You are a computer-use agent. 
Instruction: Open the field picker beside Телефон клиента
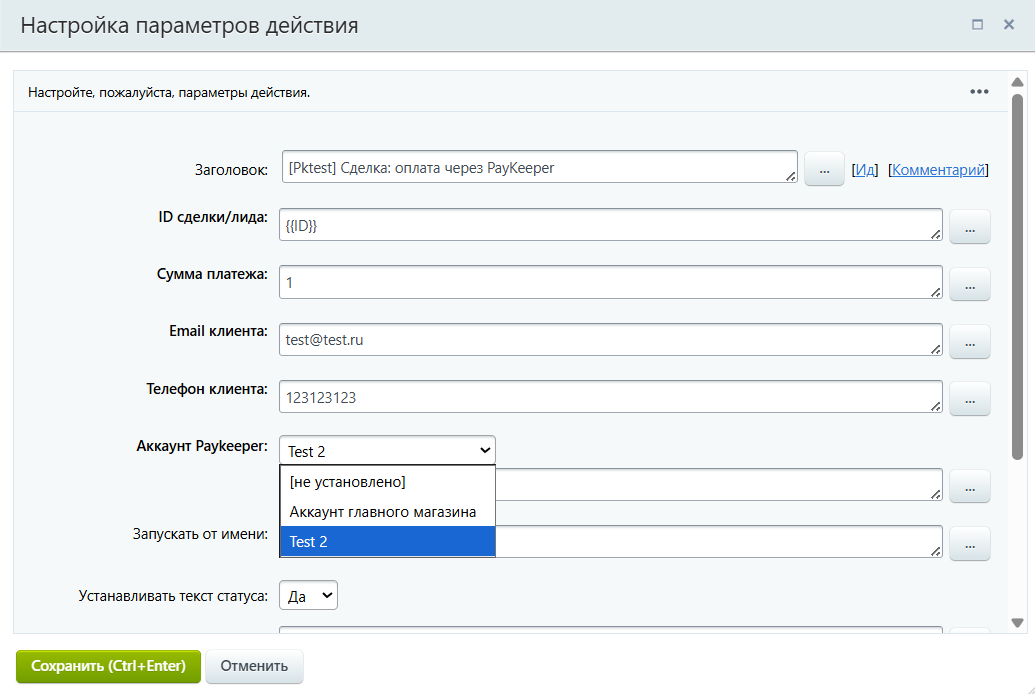969,398
